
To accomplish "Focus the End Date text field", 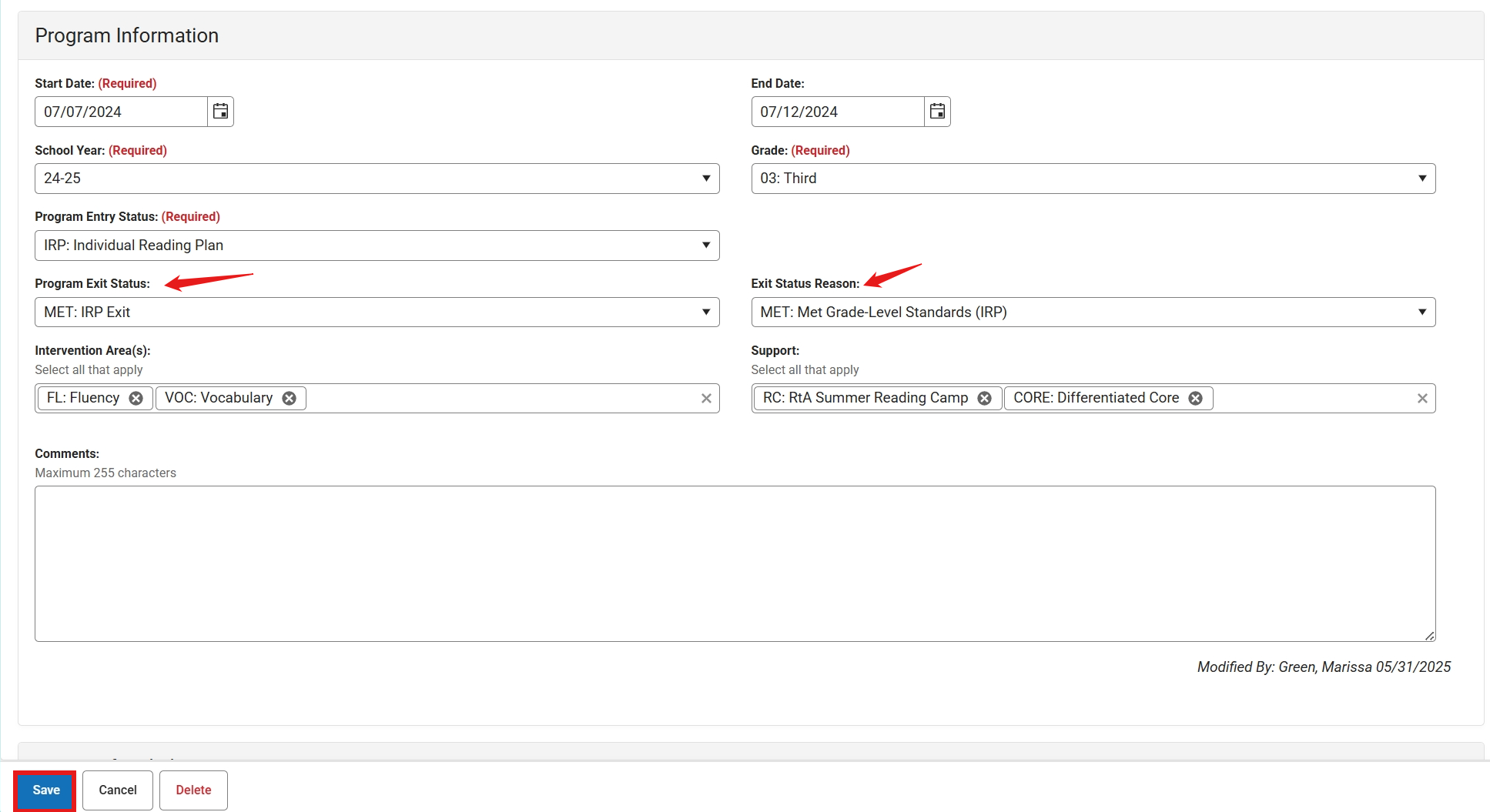I will tap(837, 112).
